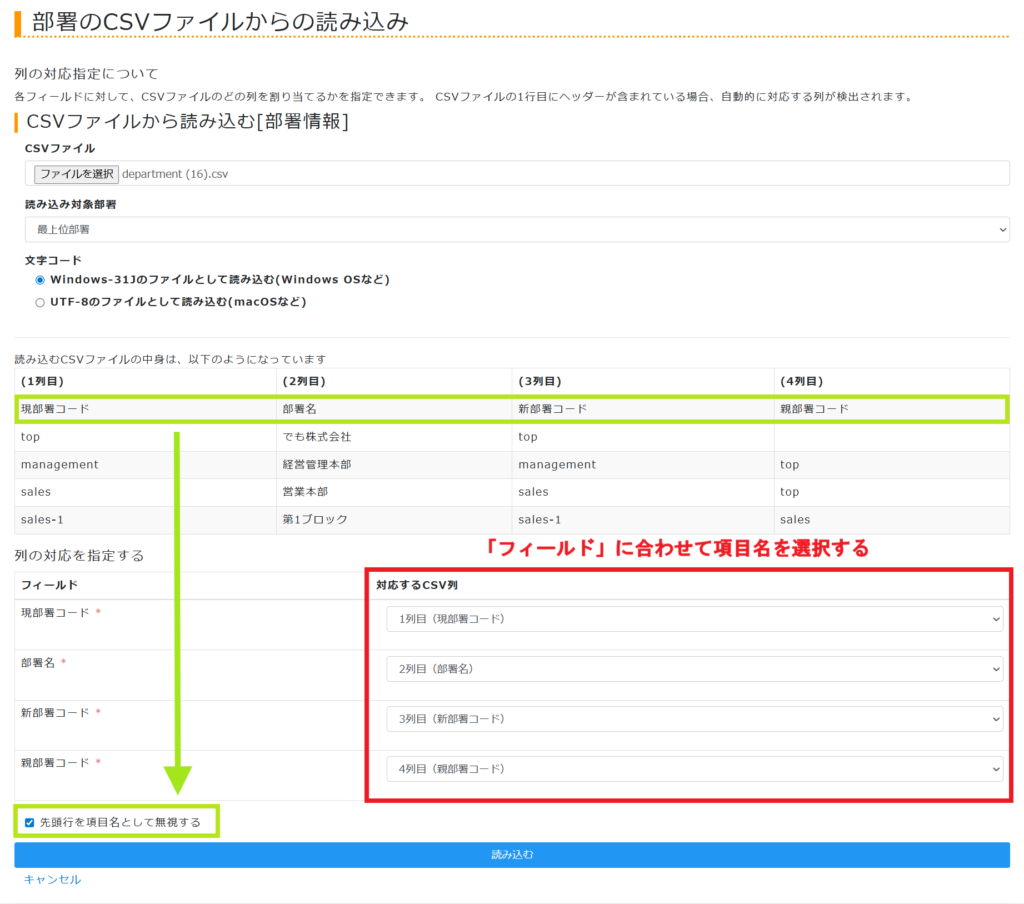Click the department (16).csv file name field
The width and height of the screenshot is (1024, 904).
(176, 174)
